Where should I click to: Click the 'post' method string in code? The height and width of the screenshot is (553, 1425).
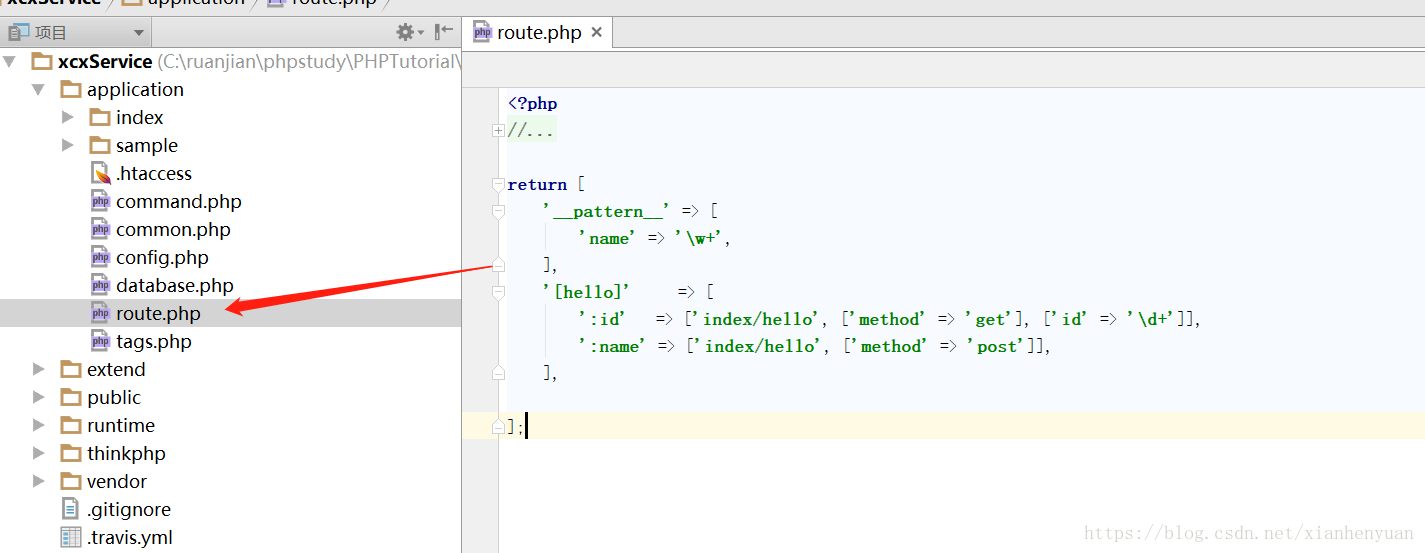[998, 346]
